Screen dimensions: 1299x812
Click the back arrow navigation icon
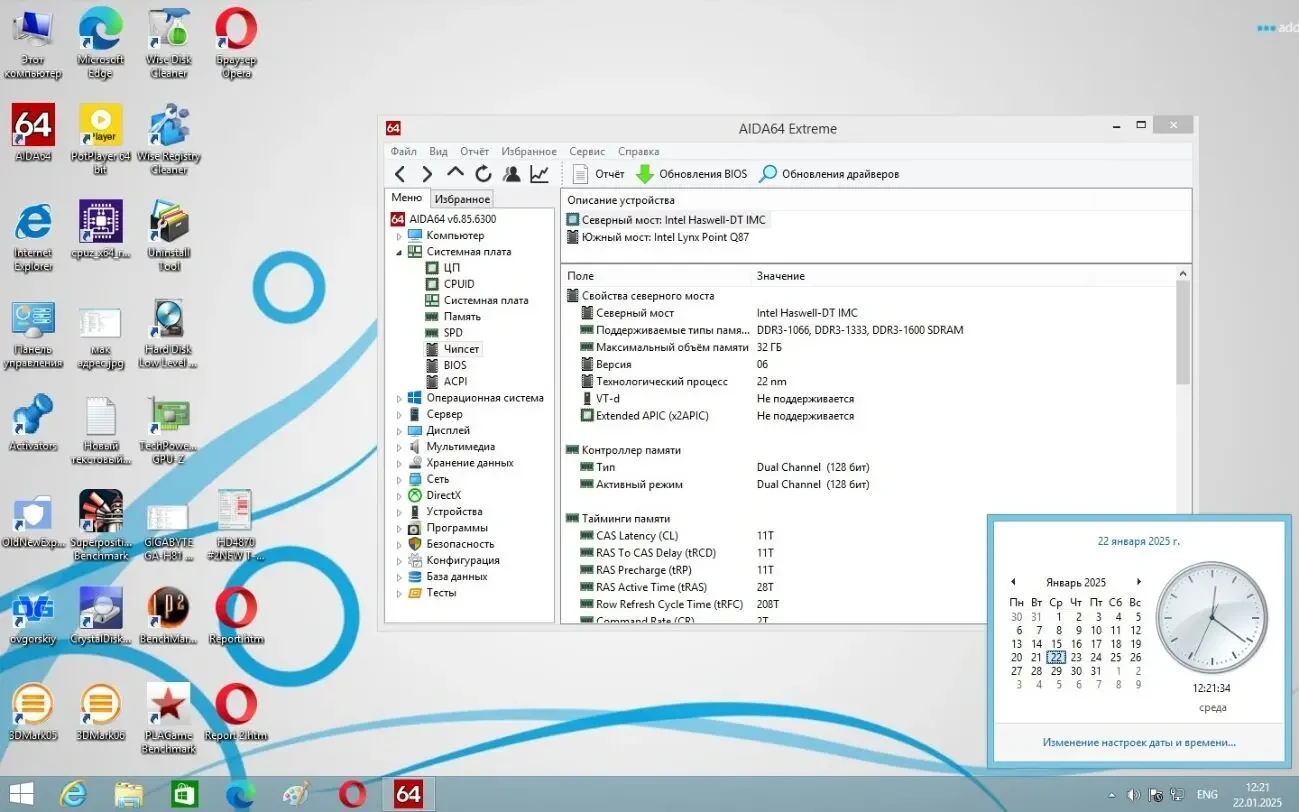(399, 173)
